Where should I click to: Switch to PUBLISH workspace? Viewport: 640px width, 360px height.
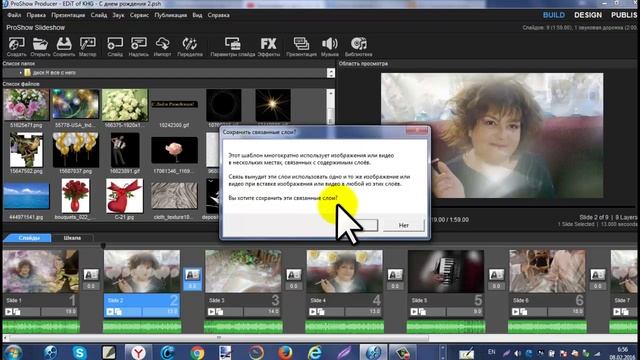pos(624,15)
